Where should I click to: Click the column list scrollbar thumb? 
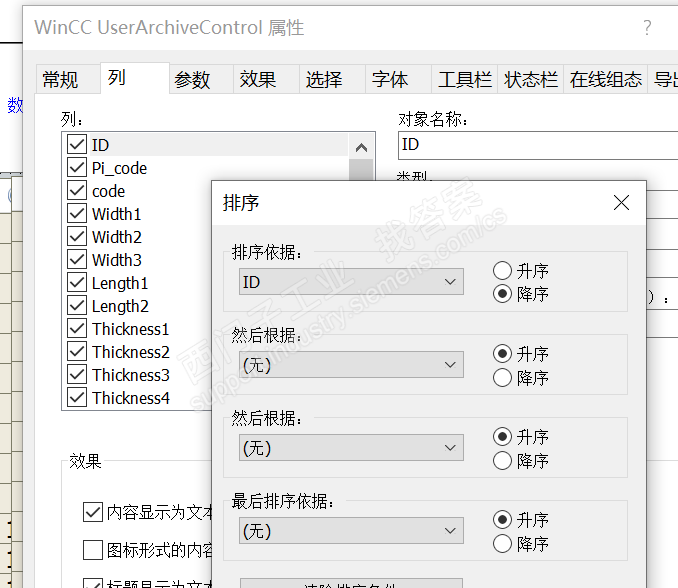coord(361,169)
